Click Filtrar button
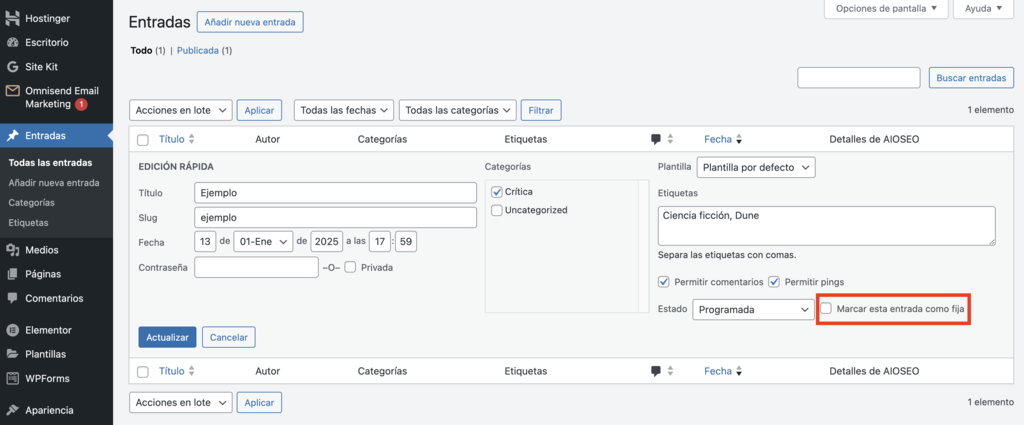Screen dimensions: 1024x425 coord(541,110)
